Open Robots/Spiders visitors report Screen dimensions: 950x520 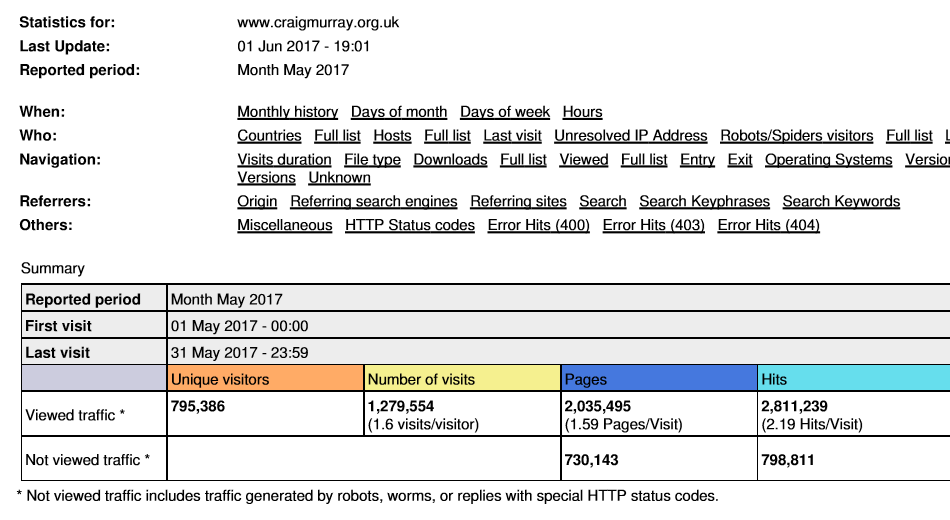coord(796,136)
